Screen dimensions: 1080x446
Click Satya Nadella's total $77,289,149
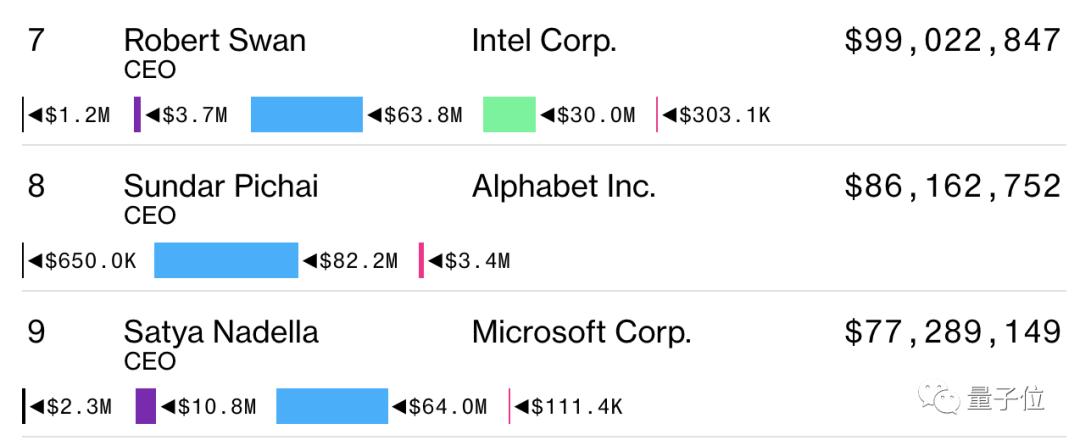pos(952,332)
